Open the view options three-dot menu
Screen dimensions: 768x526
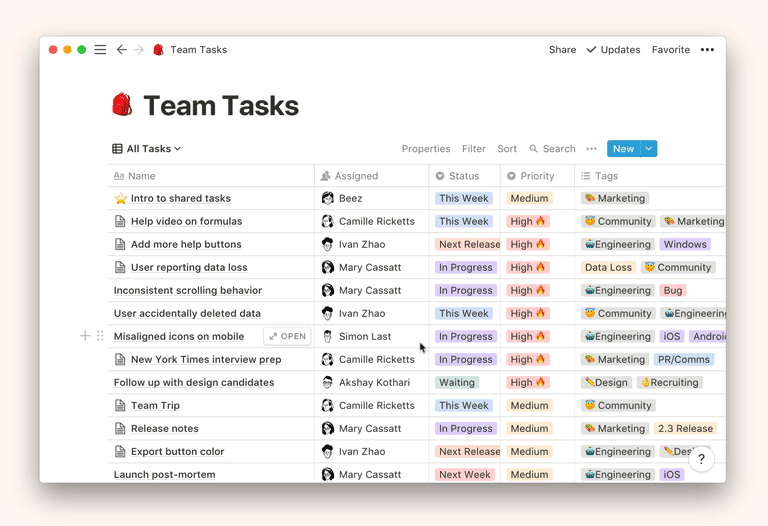click(591, 149)
